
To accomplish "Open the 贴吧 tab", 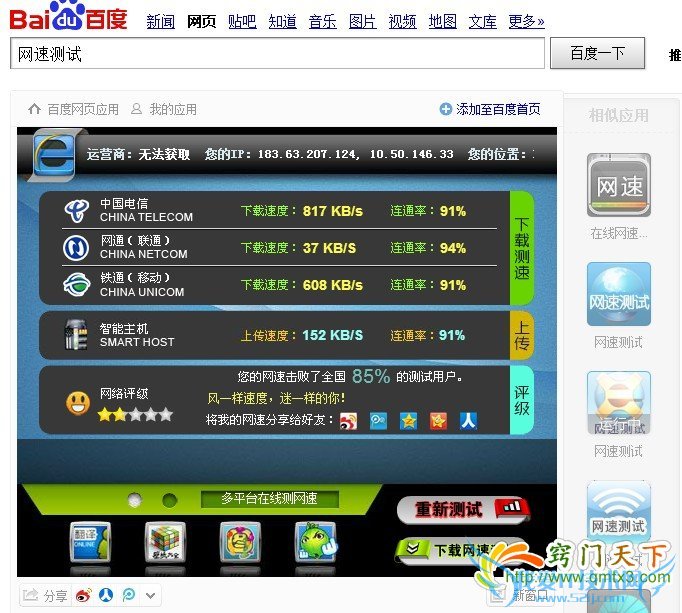I will point(242,21).
